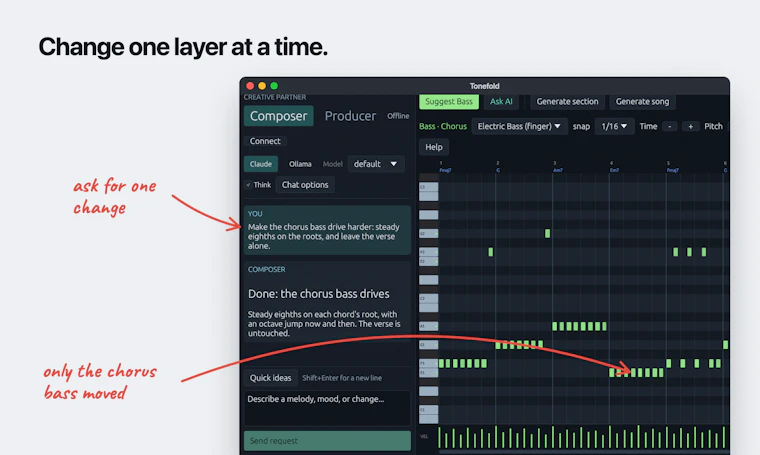
Task: Switch provider to Claude
Action: (x=261, y=164)
